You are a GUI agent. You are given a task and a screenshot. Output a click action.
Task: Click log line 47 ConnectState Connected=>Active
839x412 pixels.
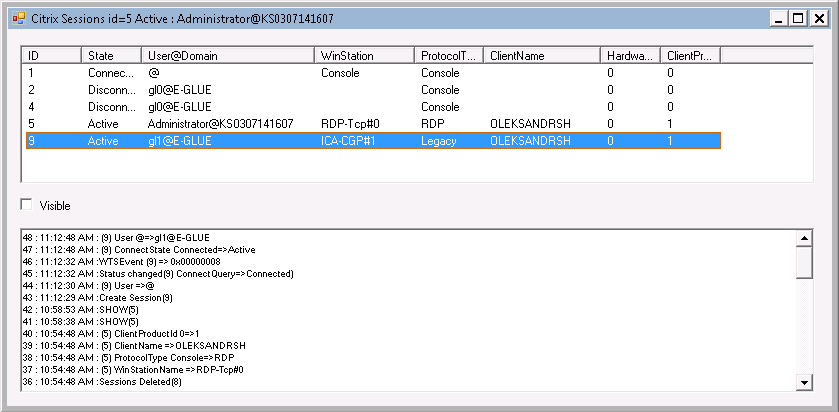coord(139,250)
